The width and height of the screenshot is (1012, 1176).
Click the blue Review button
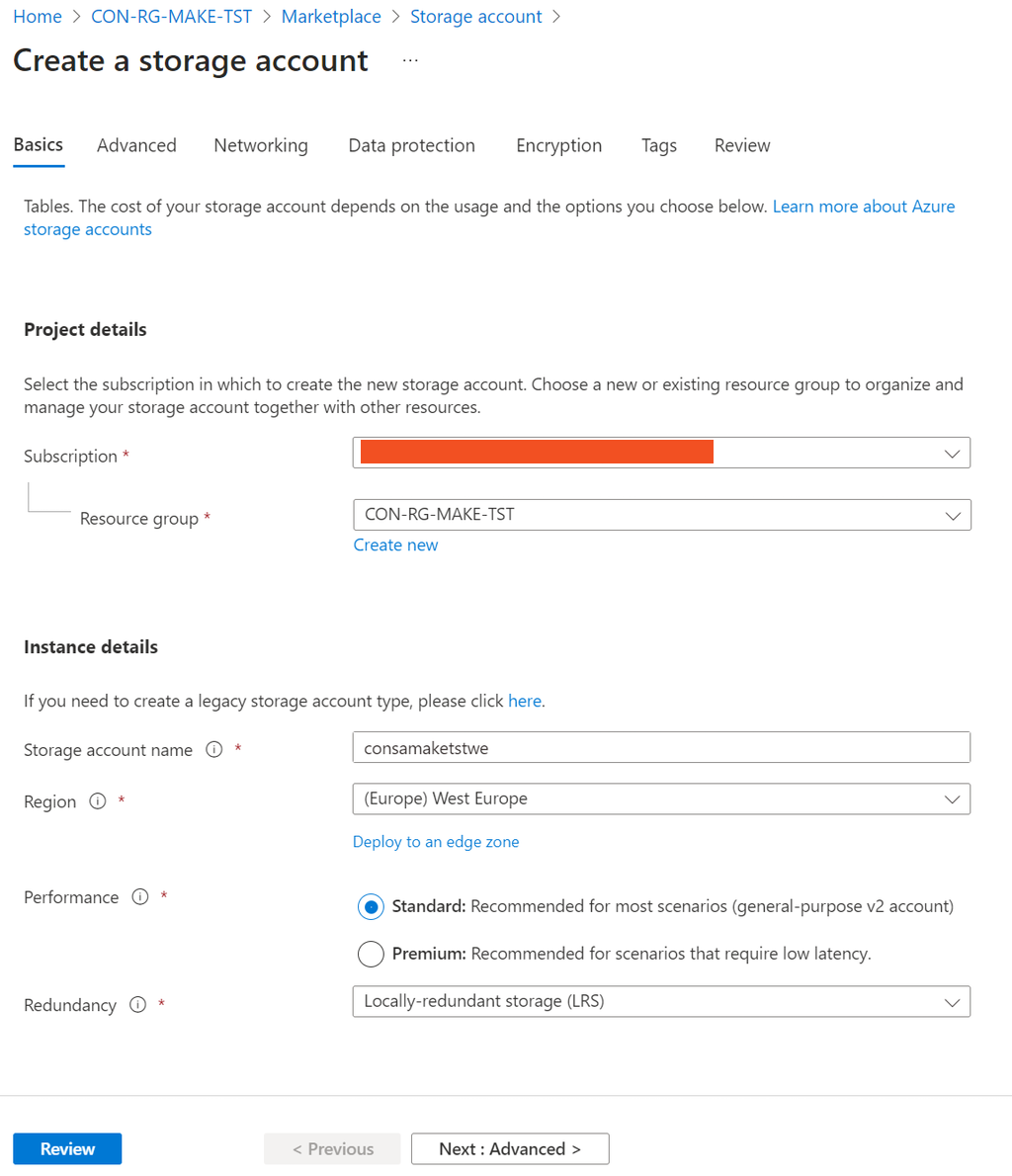click(x=67, y=1148)
